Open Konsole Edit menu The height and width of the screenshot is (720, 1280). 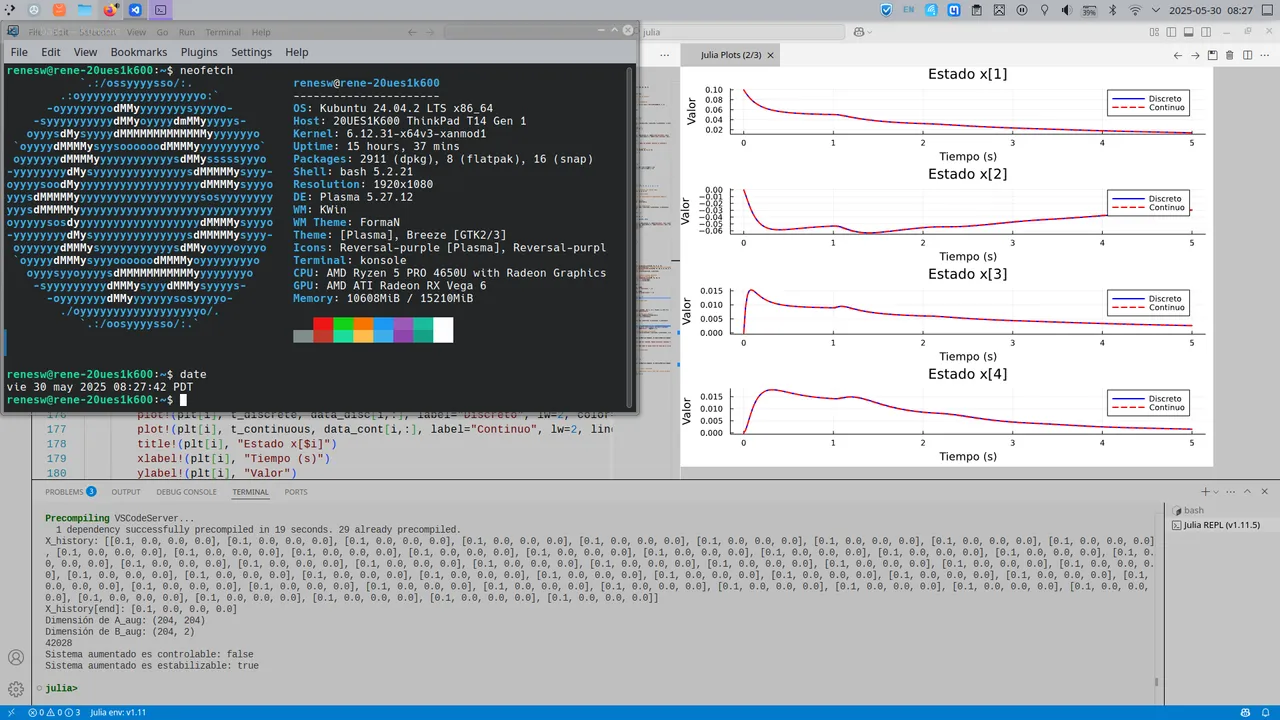[51, 52]
